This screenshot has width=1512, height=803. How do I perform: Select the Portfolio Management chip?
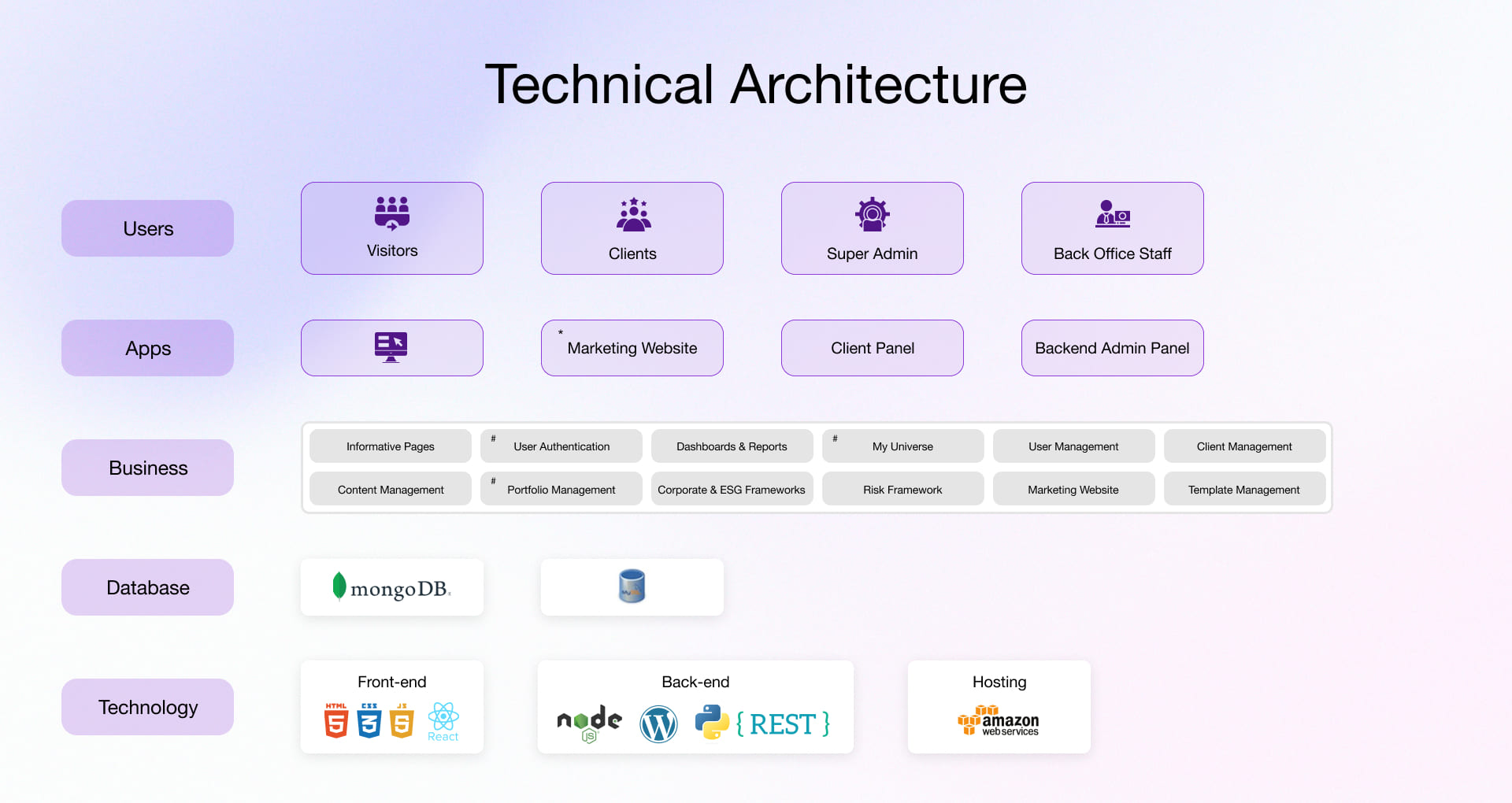561,489
